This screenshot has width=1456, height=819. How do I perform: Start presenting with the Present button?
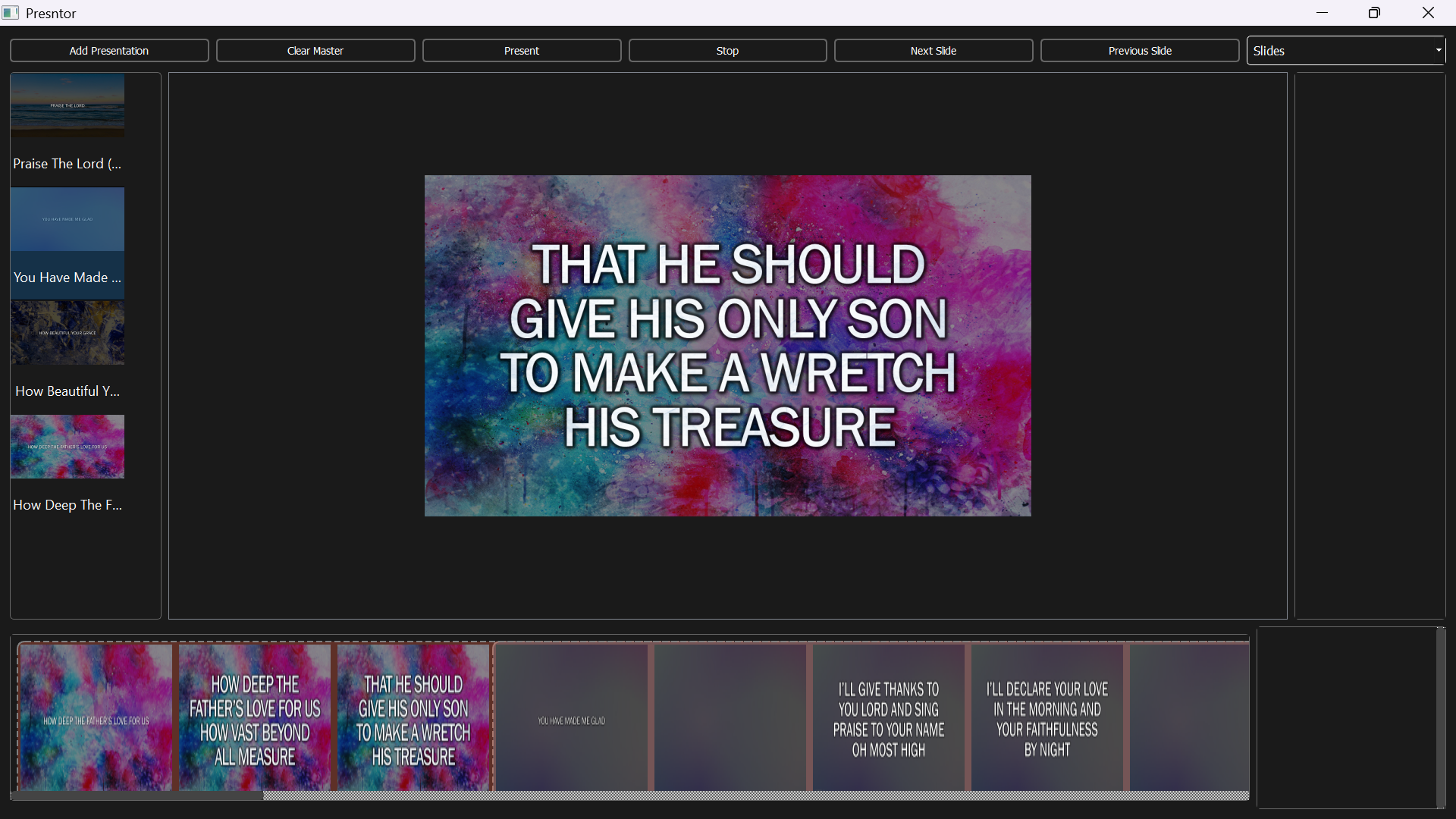[x=521, y=51]
